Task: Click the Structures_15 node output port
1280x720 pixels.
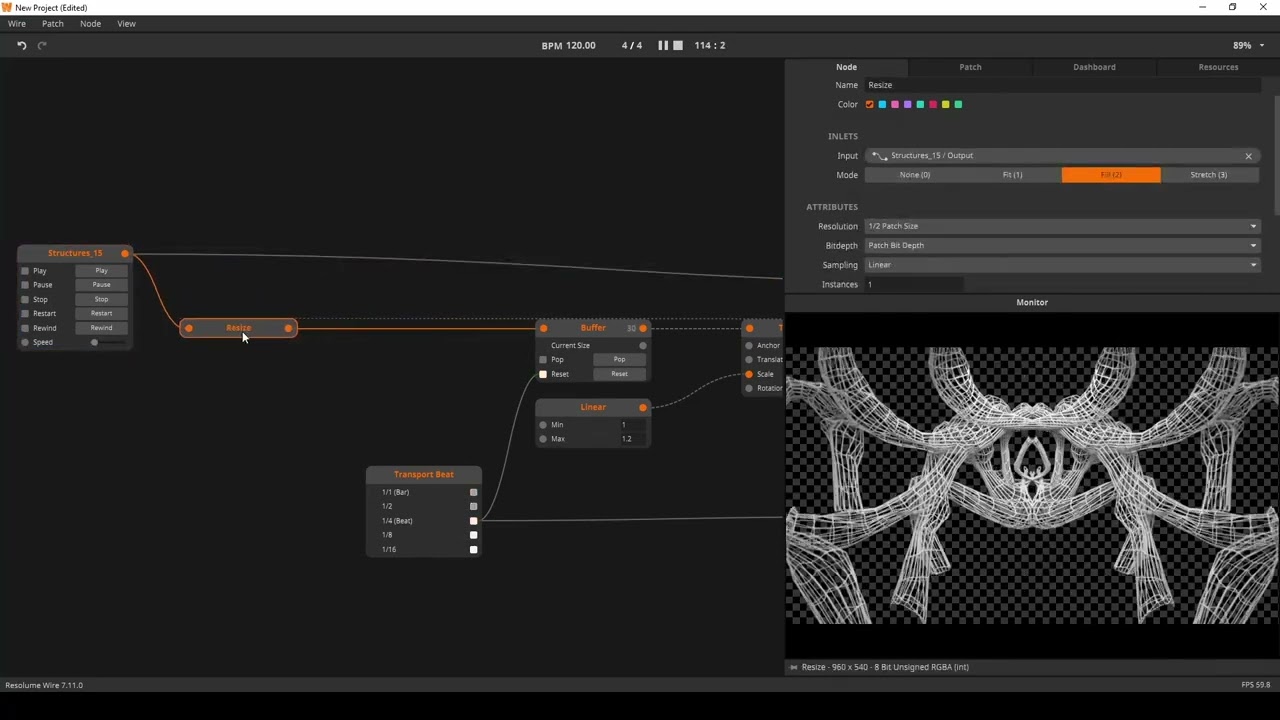Action: tap(125, 253)
